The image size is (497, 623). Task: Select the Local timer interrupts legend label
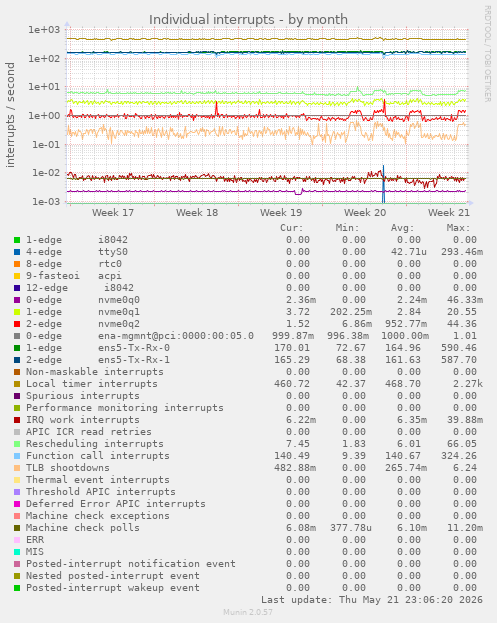(x=92, y=384)
